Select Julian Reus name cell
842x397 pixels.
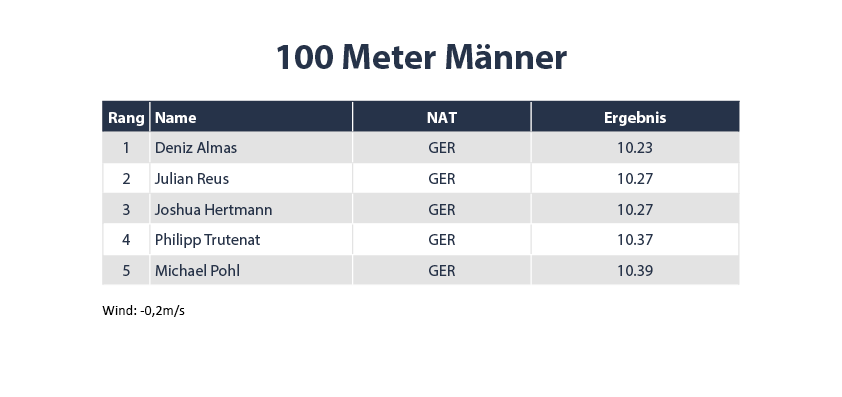[251, 178]
